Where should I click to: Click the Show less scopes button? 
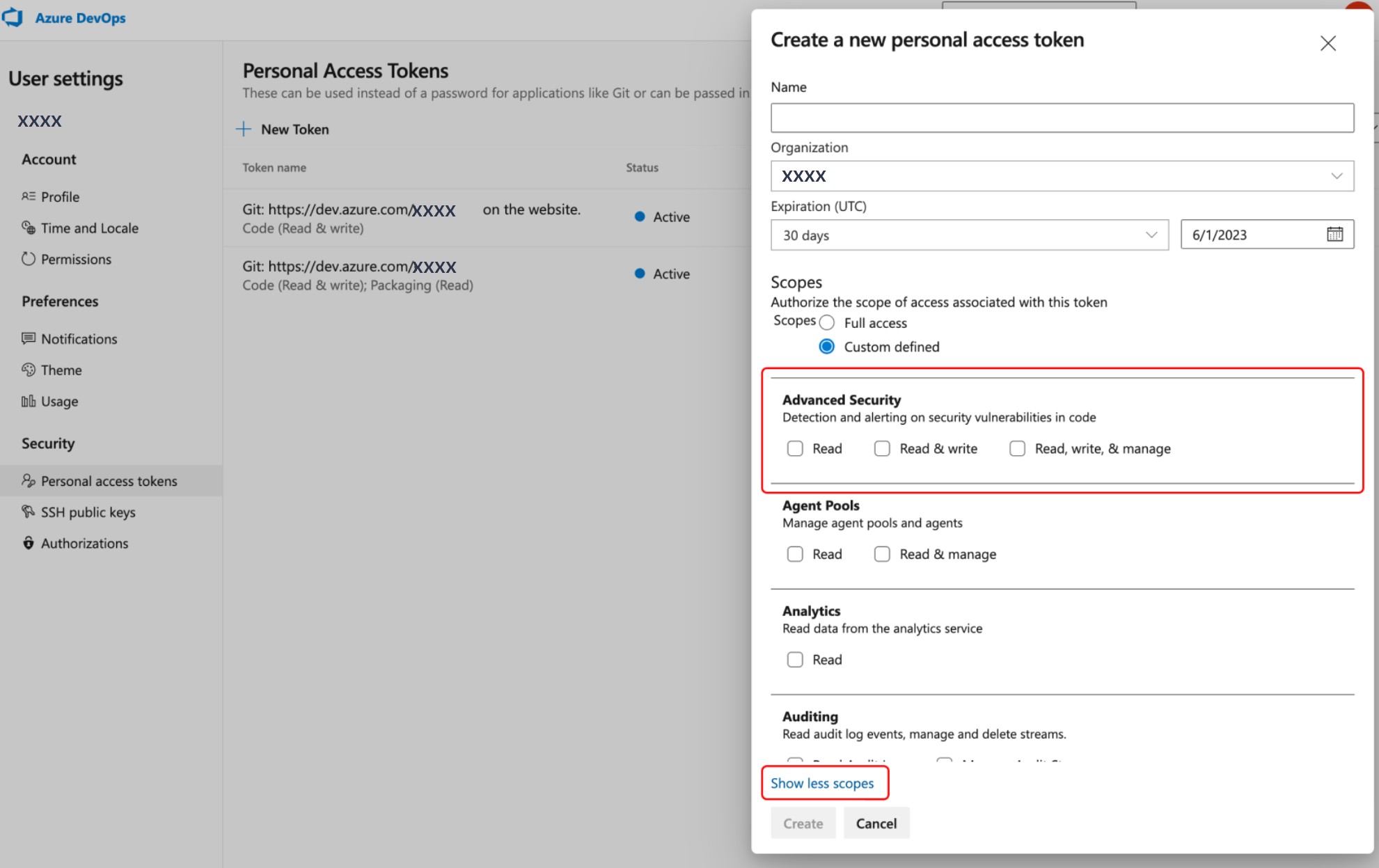pos(822,783)
